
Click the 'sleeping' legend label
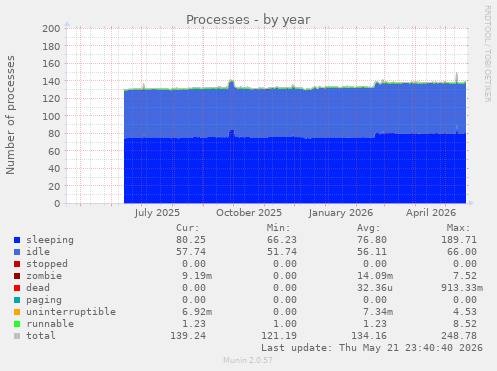tap(50, 240)
